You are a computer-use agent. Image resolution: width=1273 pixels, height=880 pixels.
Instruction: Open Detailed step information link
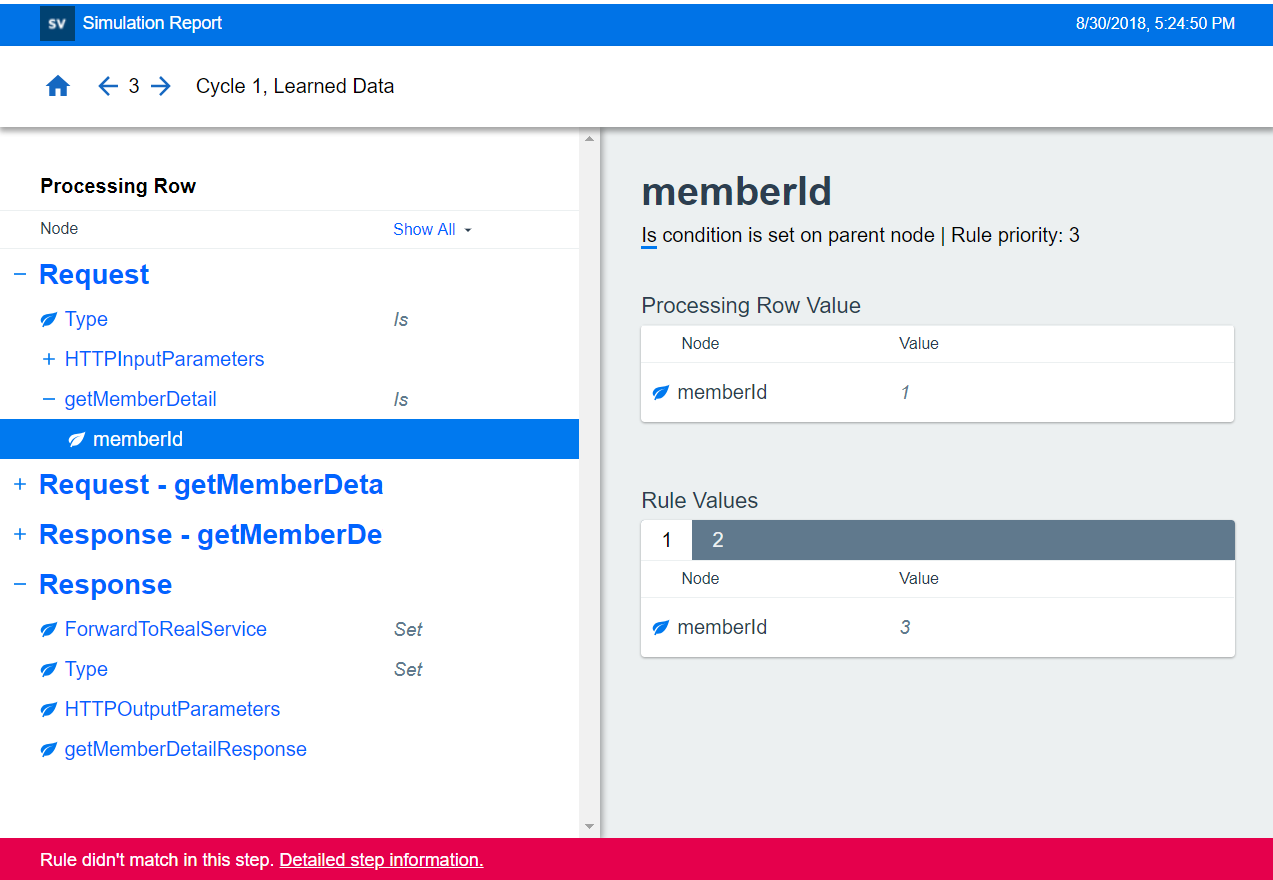pyautogui.click(x=381, y=860)
